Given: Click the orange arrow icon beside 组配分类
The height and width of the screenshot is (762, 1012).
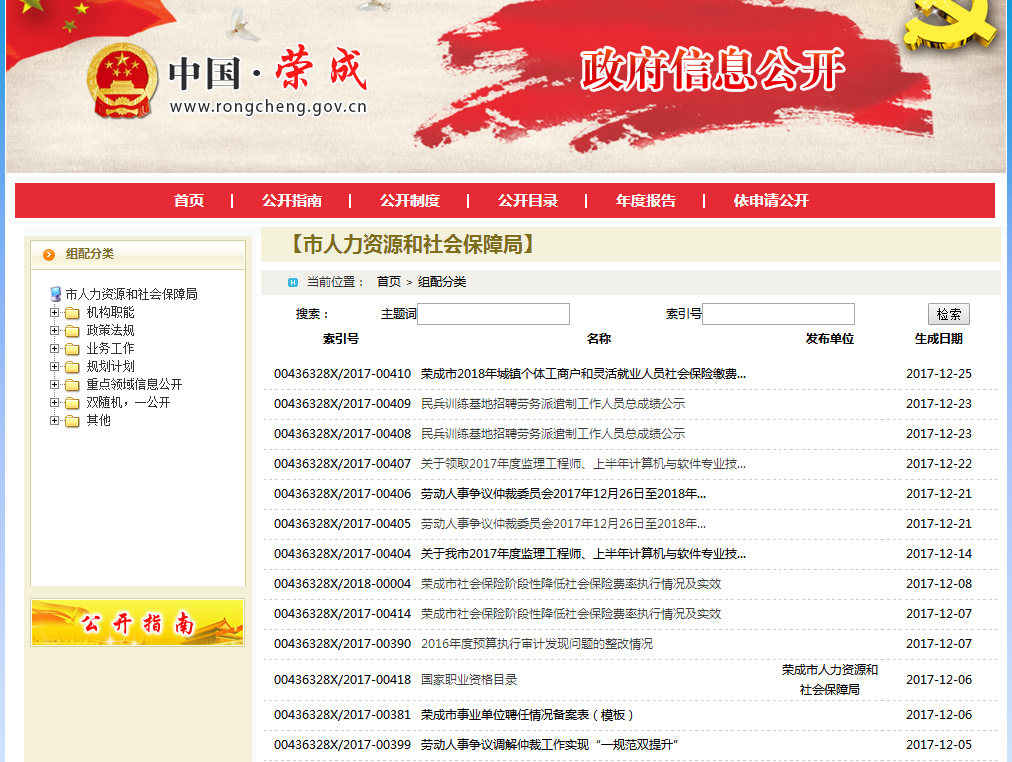Looking at the screenshot, I should coord(49,255).
